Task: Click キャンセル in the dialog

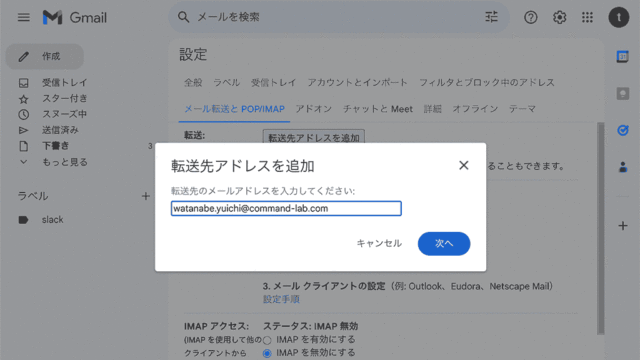Action: coord(379,244)
